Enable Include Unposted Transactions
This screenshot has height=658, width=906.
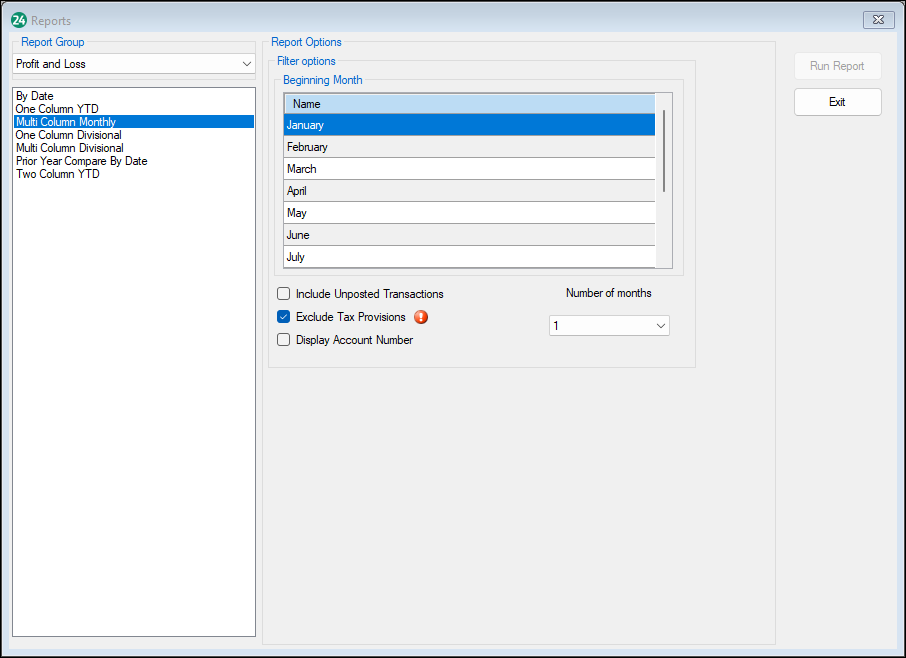[x=283, y=294]
